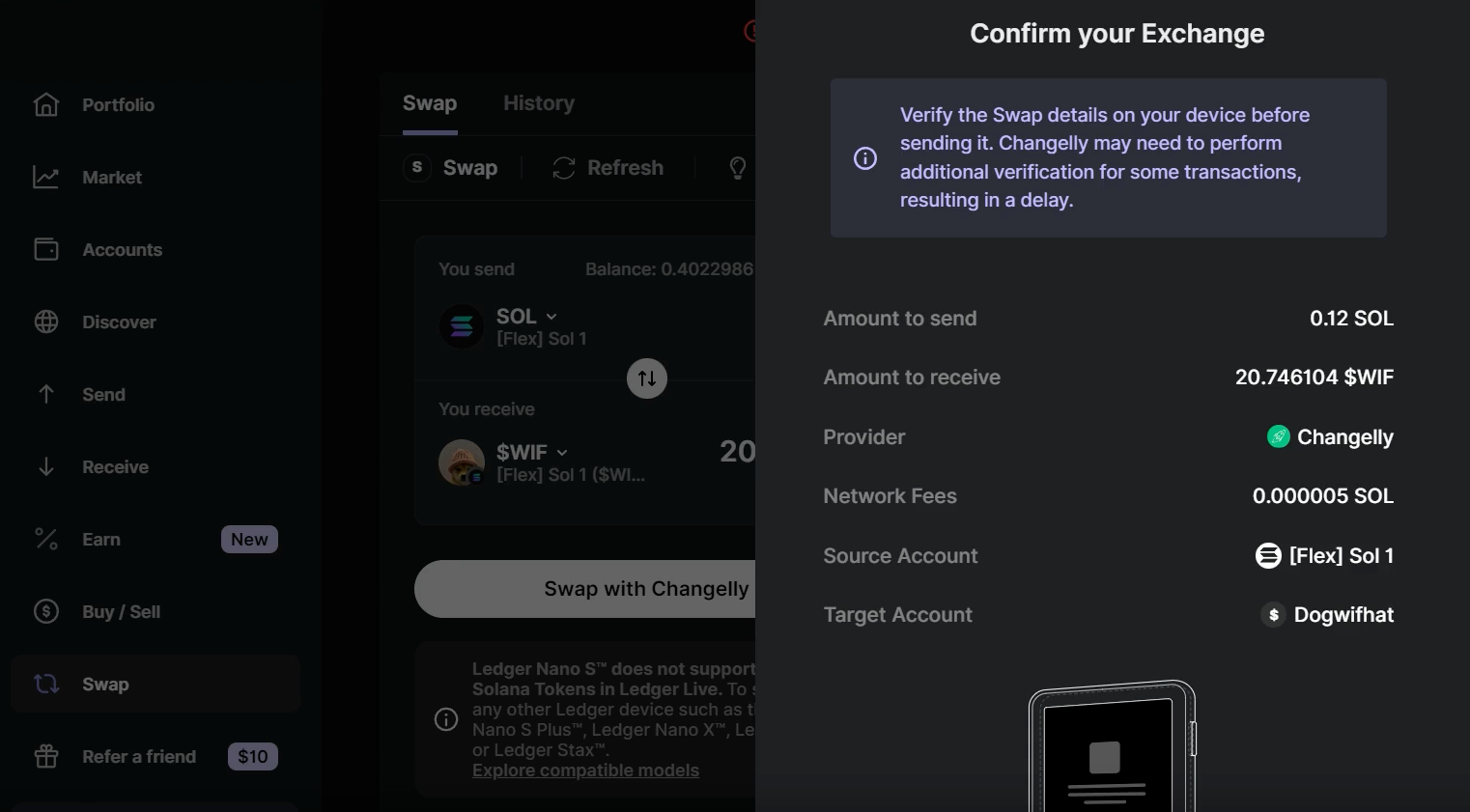Expand the $WIF currency dropdown
This screenshot has width=1470, height=812.
point(532,452)
